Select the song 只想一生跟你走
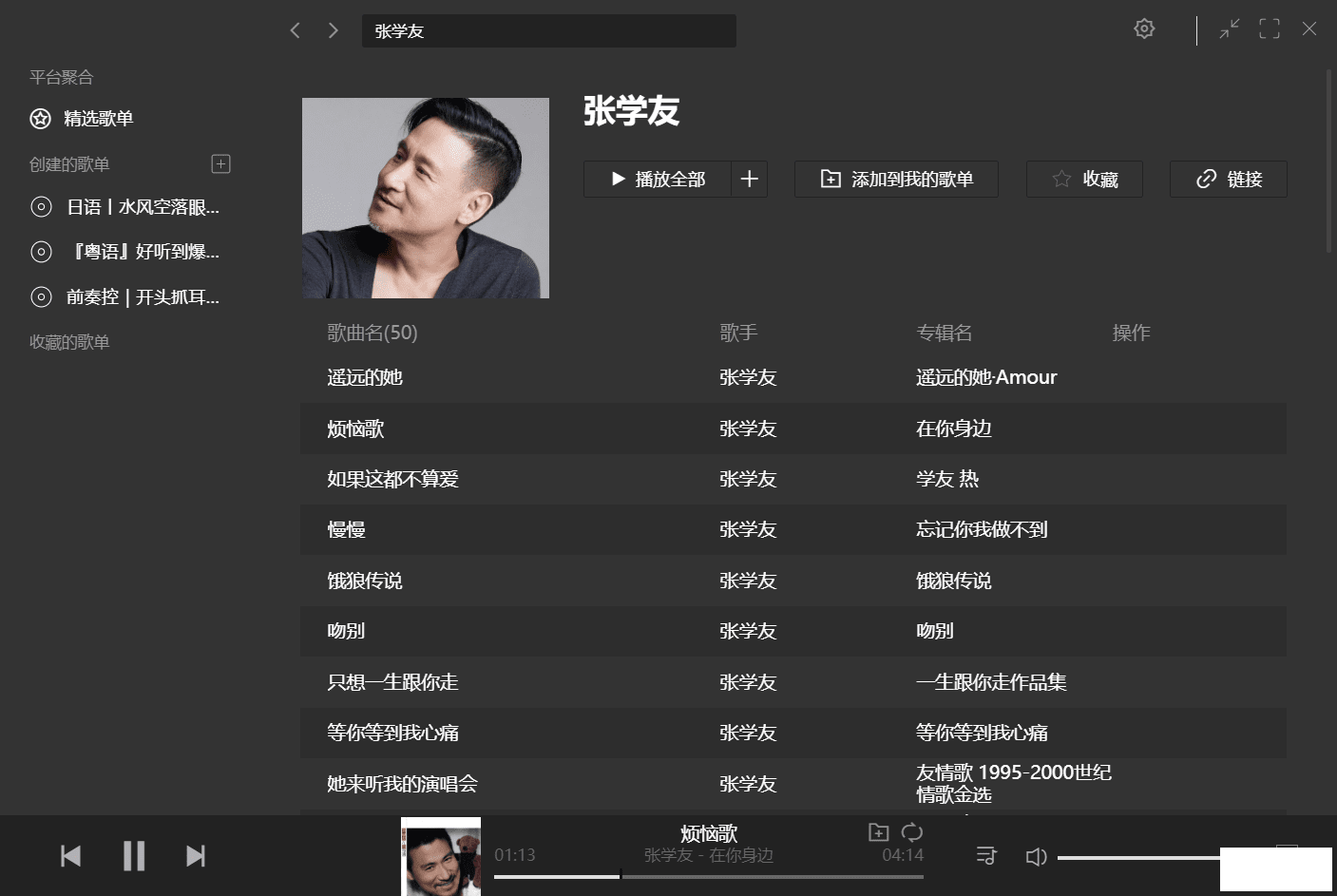 pyautogui.click(x=392, y=682)
